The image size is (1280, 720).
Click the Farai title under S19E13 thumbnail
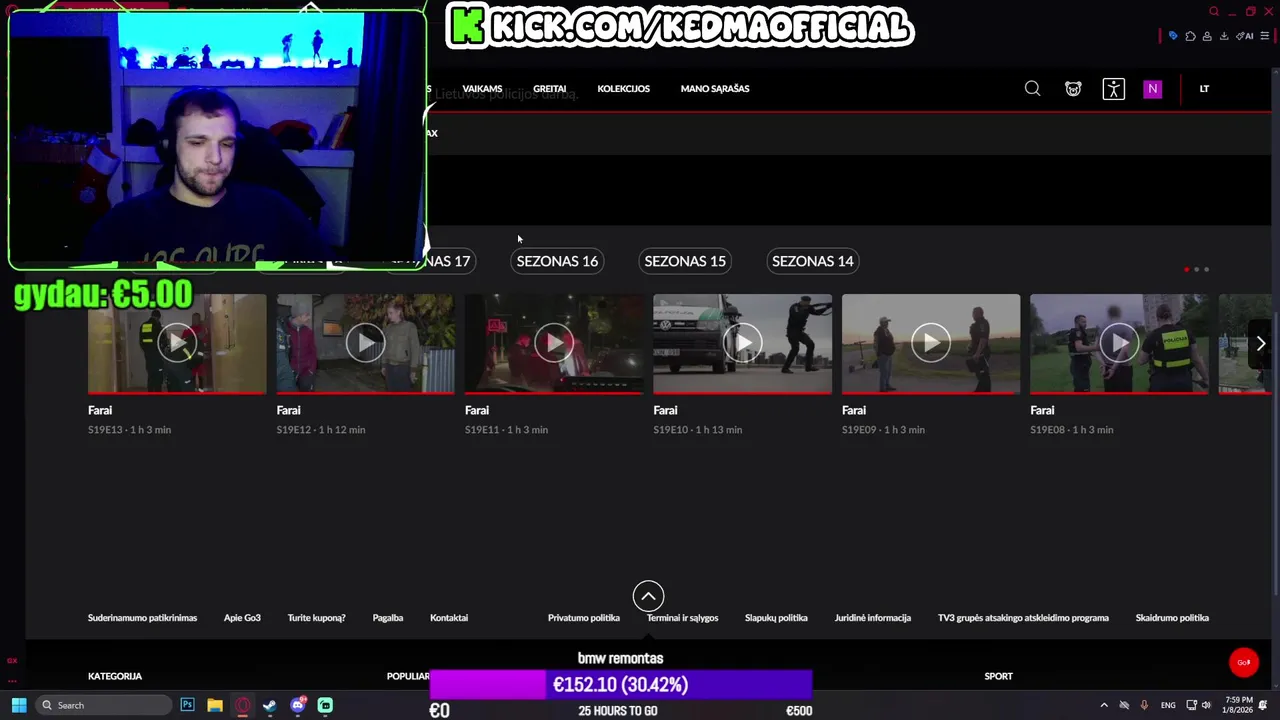coord(100,410)
